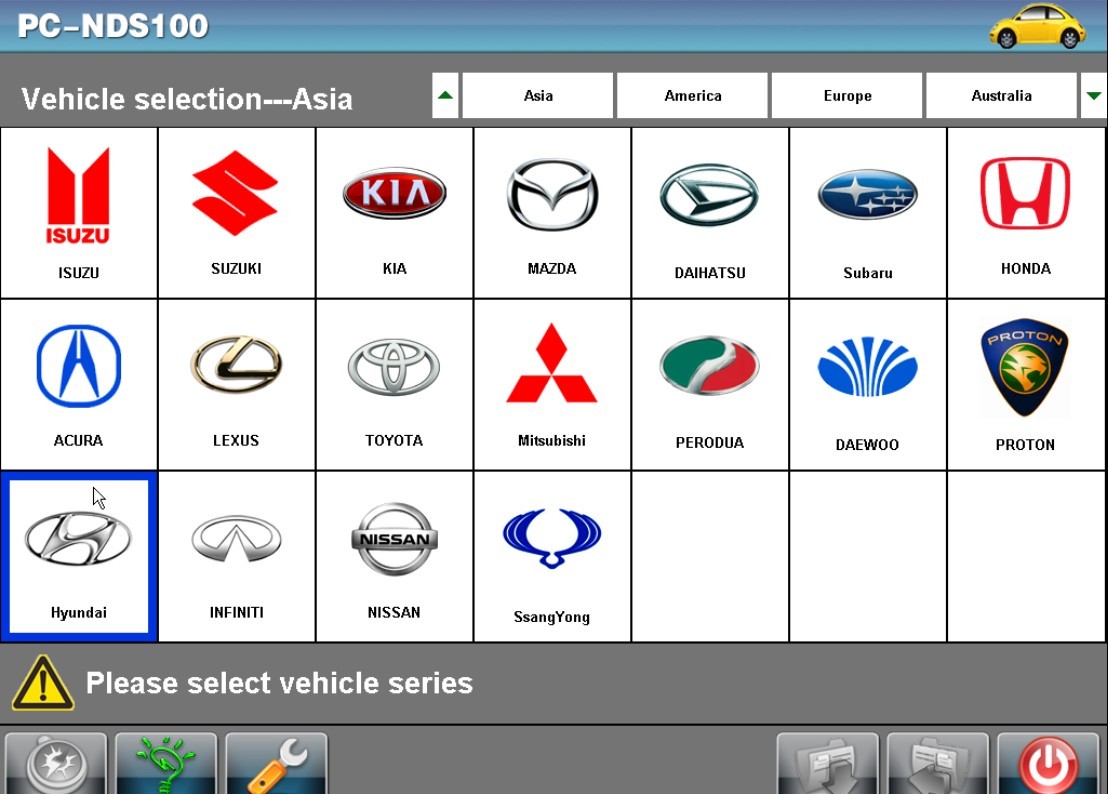Select the DAEWOO vehicle brand
Viewport: 1108px width, 794px height.
click(x=868, y=385)
